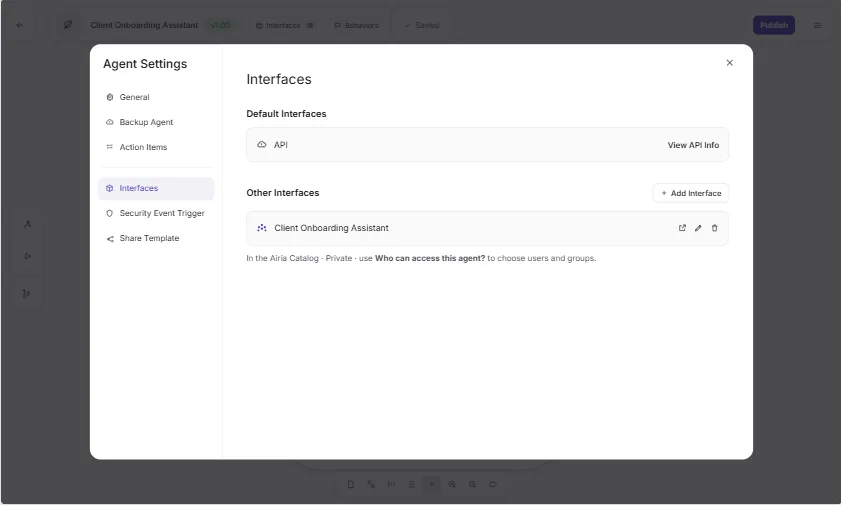This screenshot has width=841, height=505.
Task: Open the hamburger menu in the top header
Action: pyautogui.click(x=817, y=25)
